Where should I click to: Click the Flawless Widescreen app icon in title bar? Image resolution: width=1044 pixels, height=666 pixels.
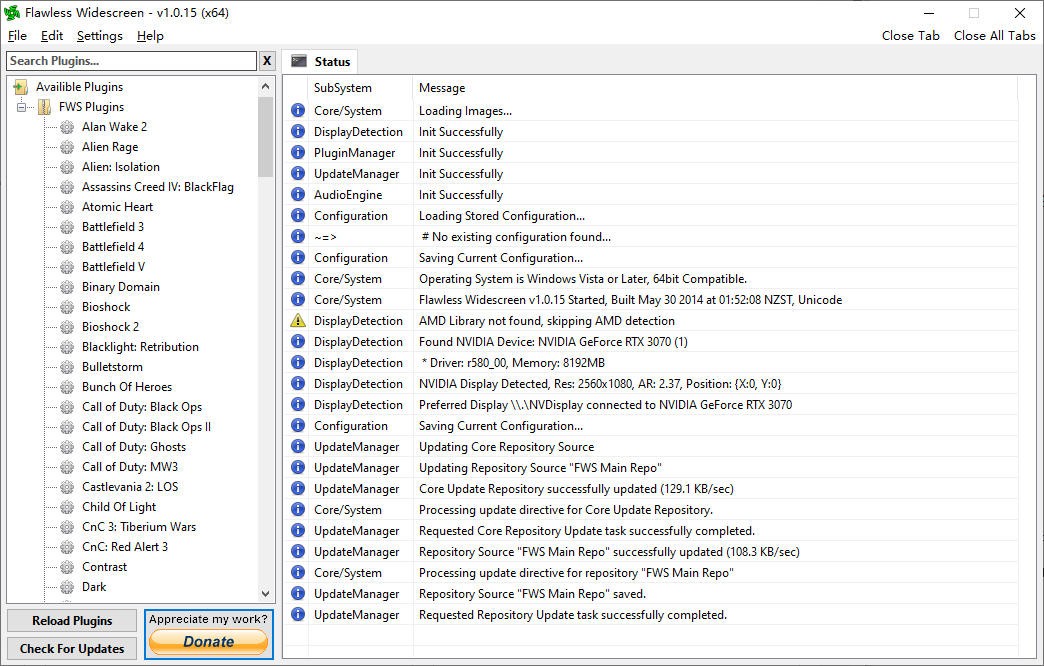[x=12, y=13]
